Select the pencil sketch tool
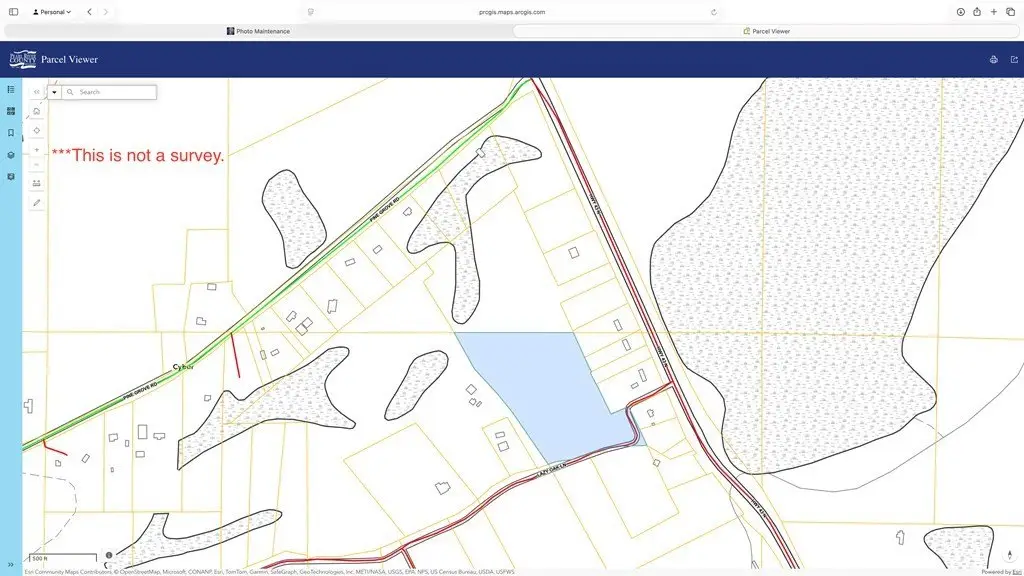1024x576 pixels. [37, 203]
